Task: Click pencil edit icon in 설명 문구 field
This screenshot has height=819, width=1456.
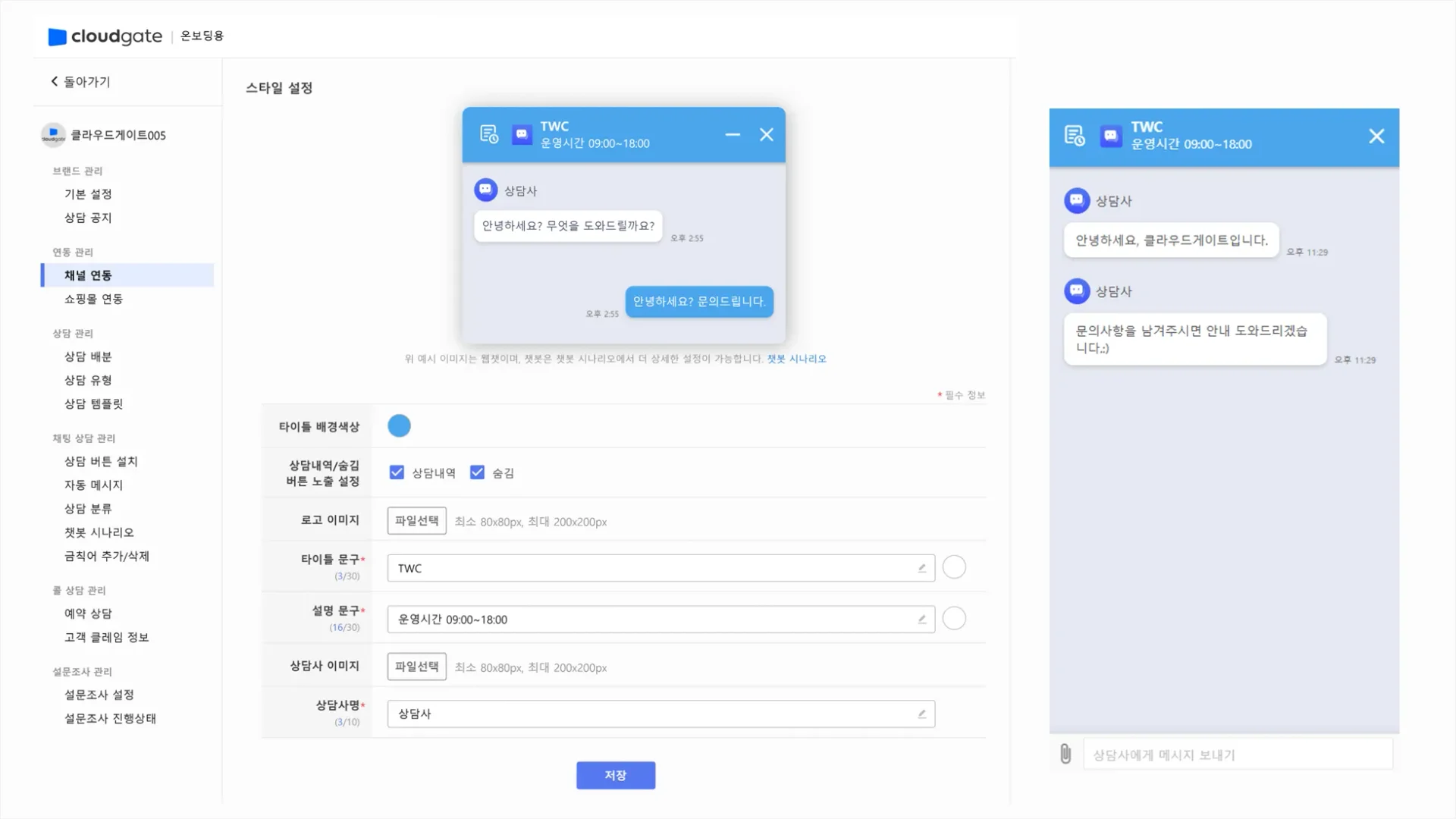Action: tap(922, 620)
